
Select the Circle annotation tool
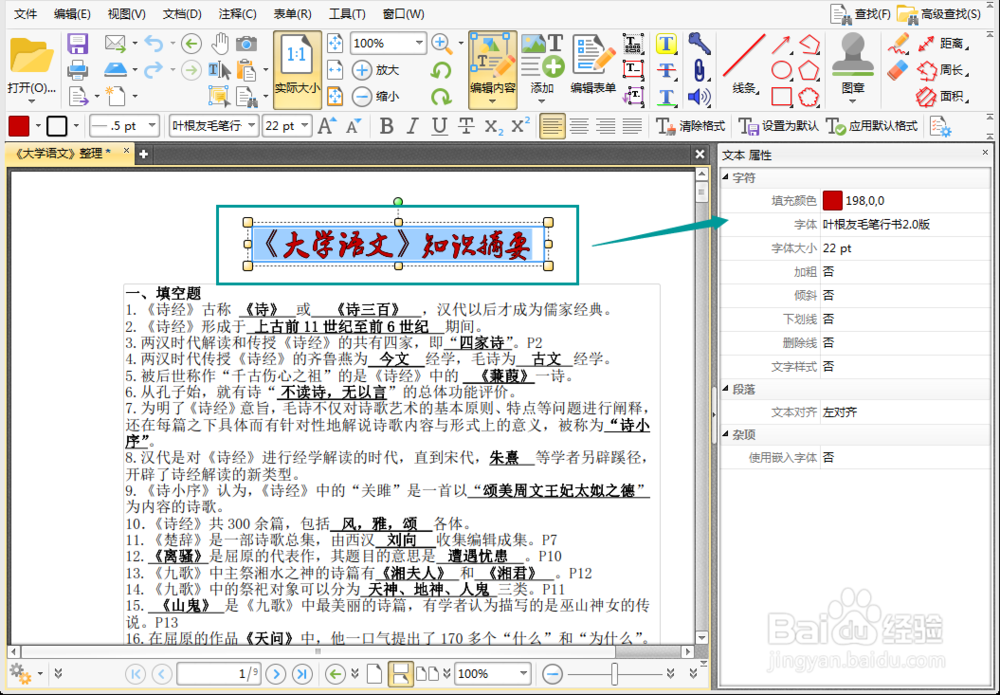tap(780, 68)
